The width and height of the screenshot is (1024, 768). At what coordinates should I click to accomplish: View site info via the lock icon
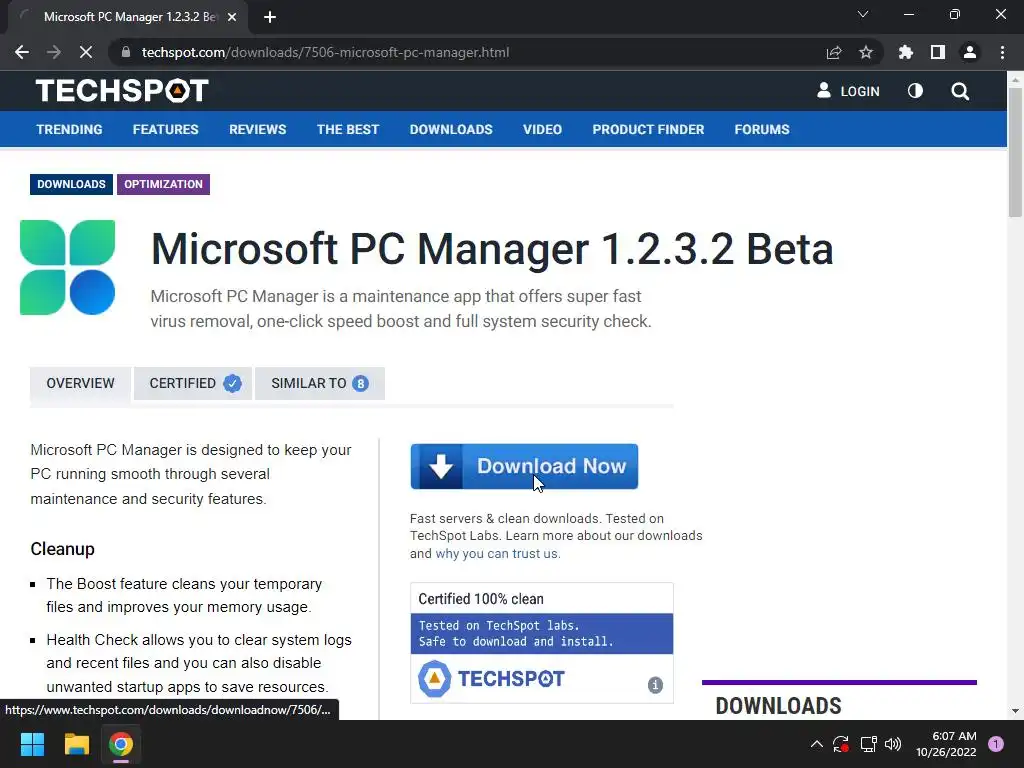pyautogui.click(x=126, y=52)
